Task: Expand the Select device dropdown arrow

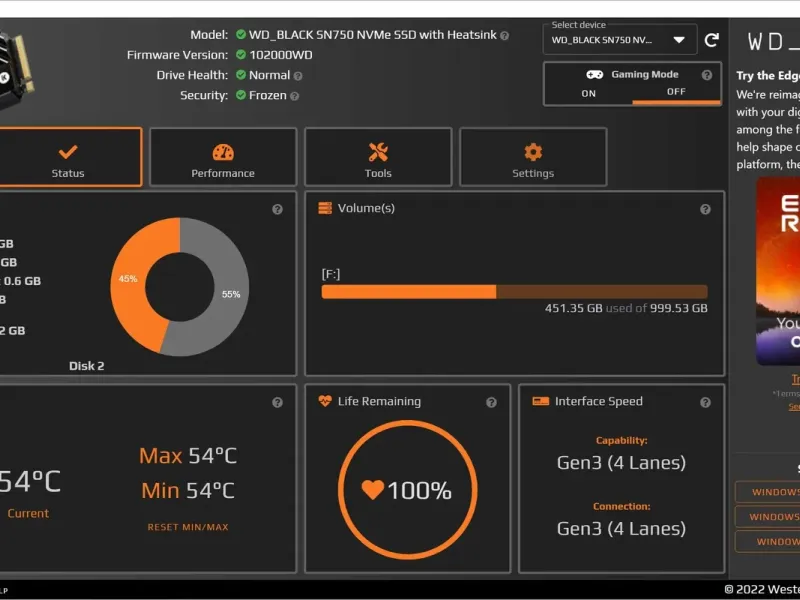Action: point(679,40)
